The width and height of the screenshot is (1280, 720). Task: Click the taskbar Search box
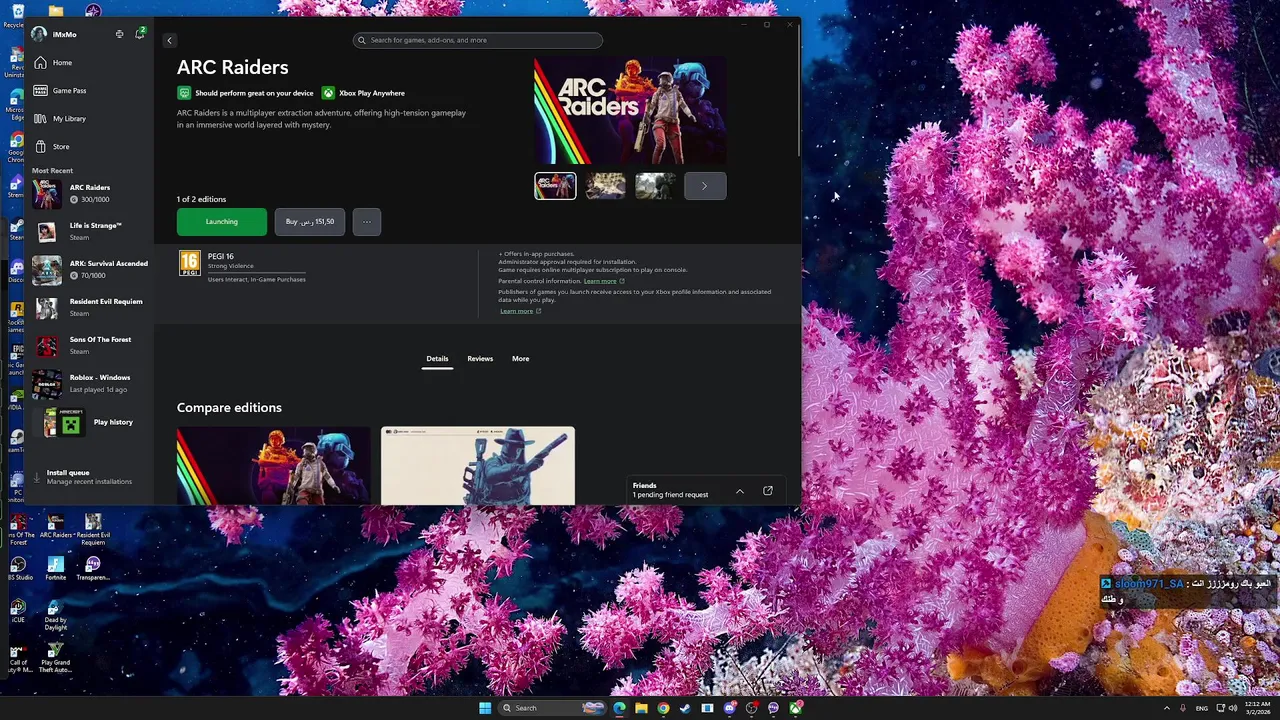click(x=553, y=708)
